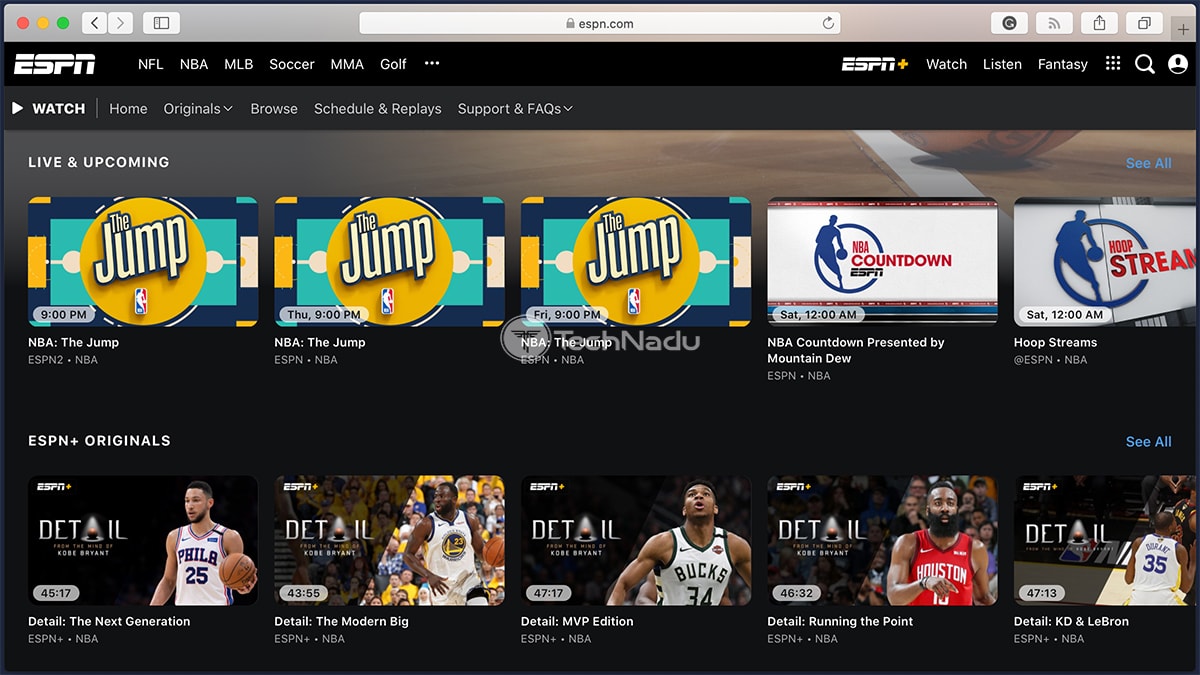1200x675 pixels.
Task: Click the "@ESPN • NBA" subtitle text
Action: [1050, 359]
